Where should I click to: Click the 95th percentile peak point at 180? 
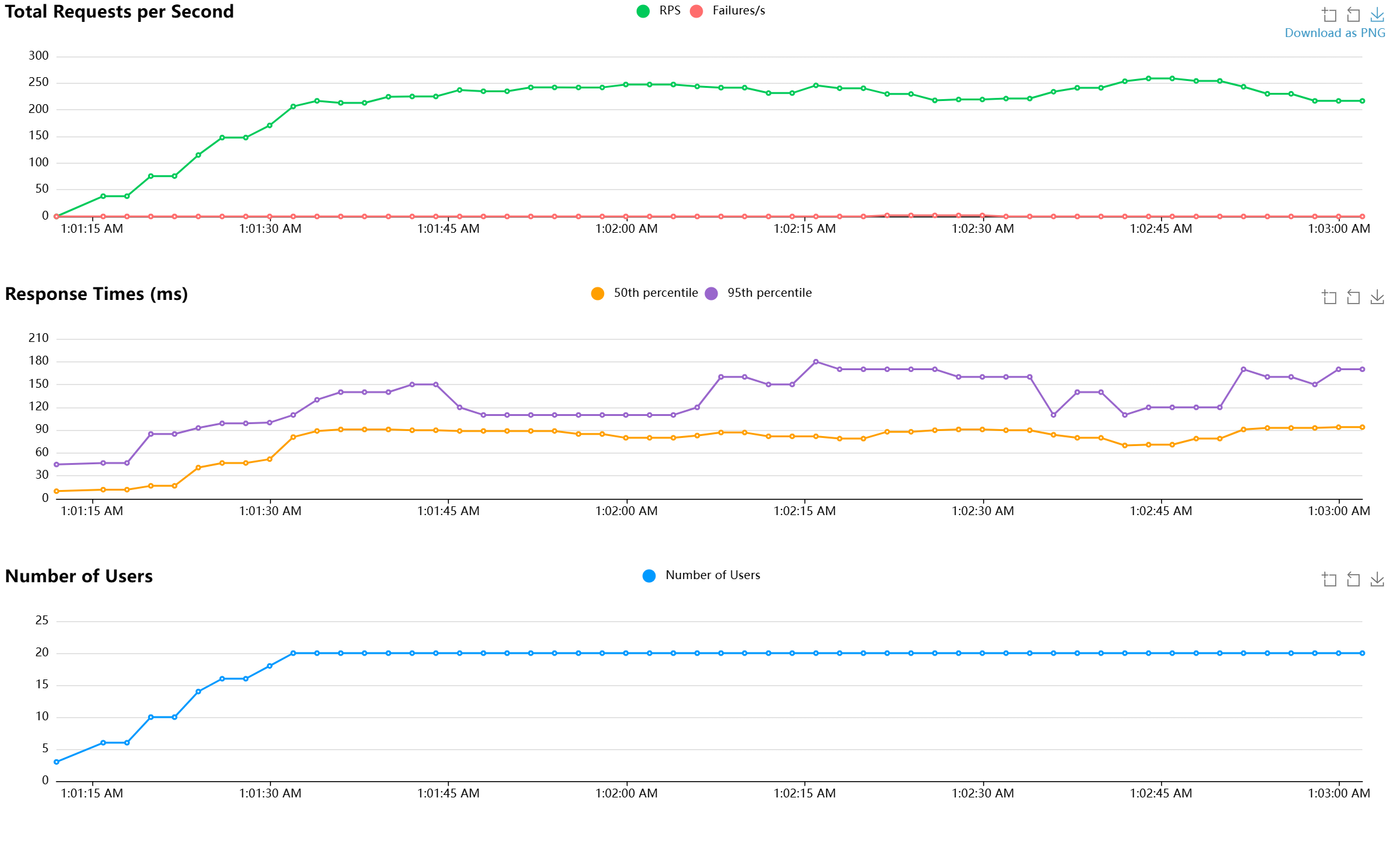(x=815, y=361)
